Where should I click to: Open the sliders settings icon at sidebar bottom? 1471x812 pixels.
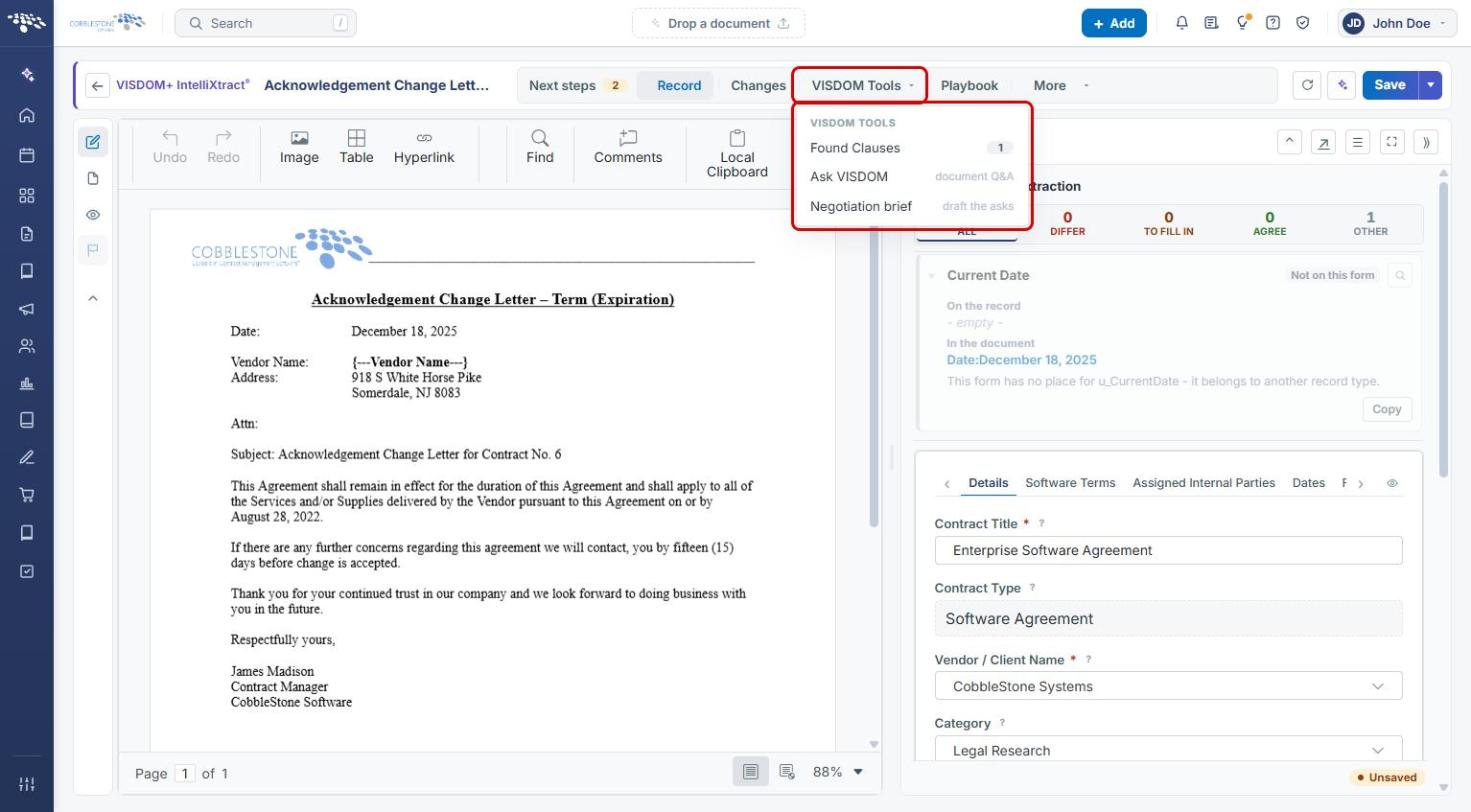click(27, 783)
